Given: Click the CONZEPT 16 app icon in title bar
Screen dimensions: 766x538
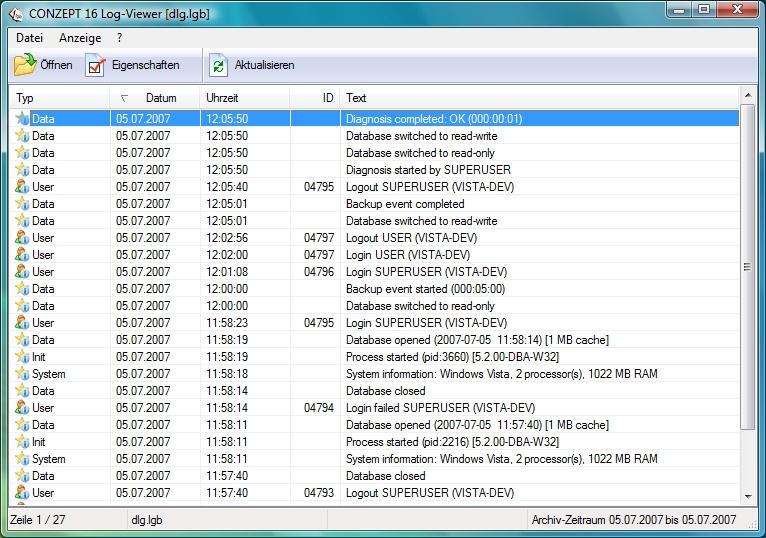Looking at the screenshot, I should [16, 14].
